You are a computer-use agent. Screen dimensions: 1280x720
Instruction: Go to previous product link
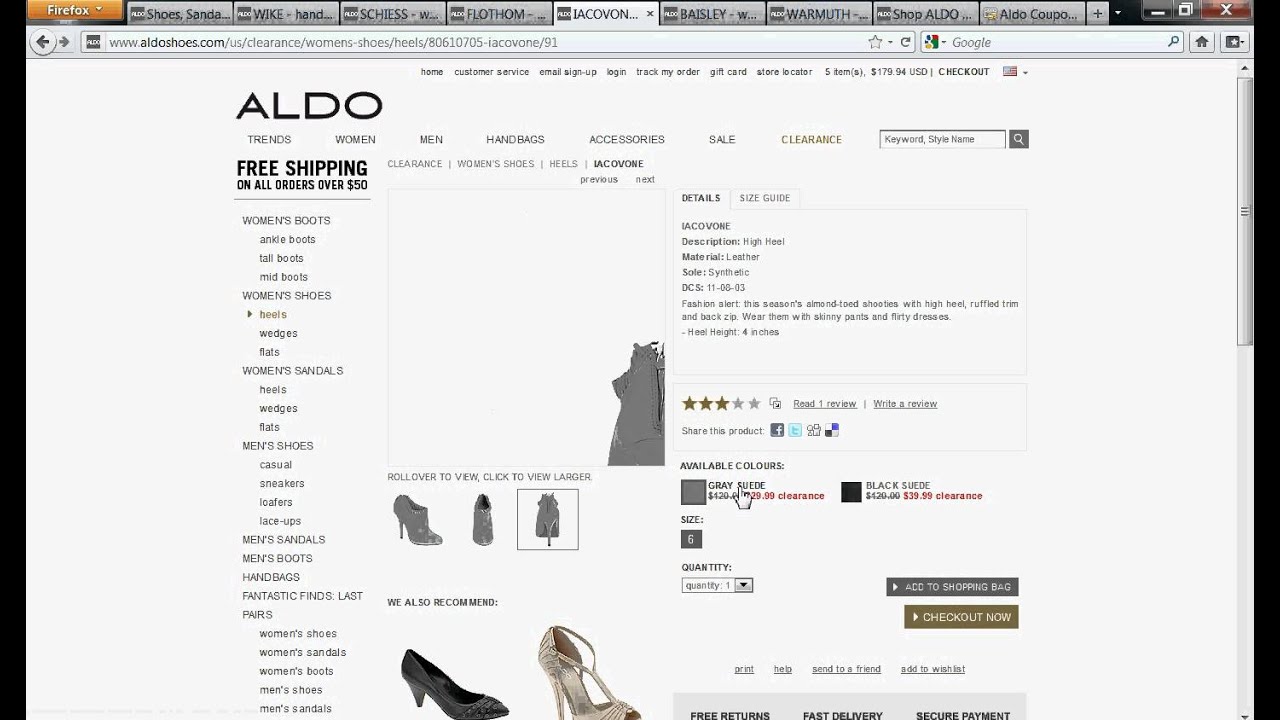(x=599, y=180)
